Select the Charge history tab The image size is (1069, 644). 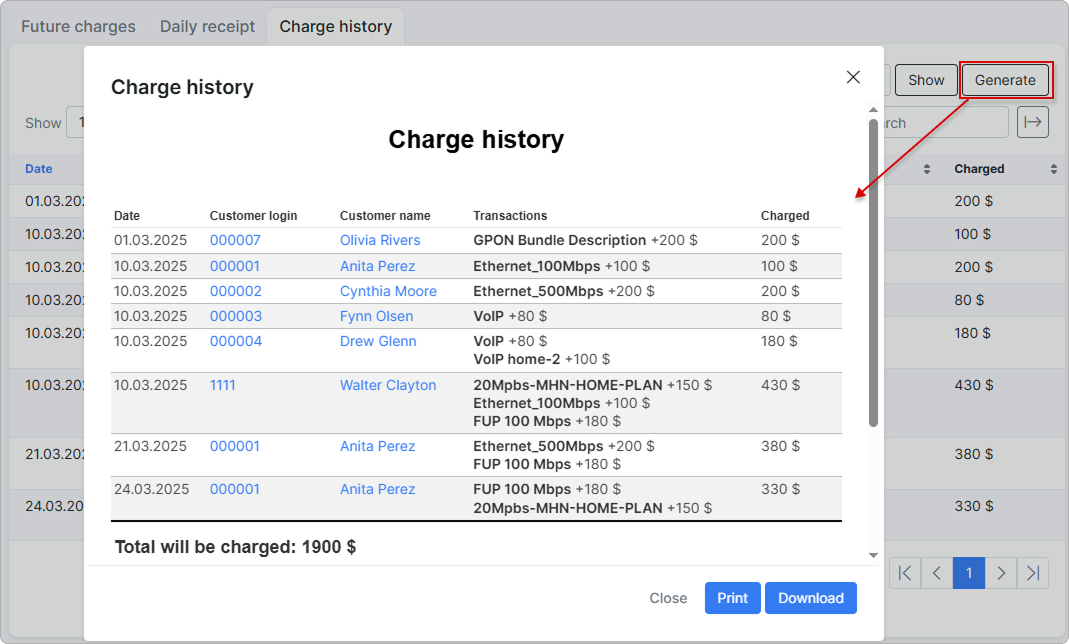click(x=335, y=27)
